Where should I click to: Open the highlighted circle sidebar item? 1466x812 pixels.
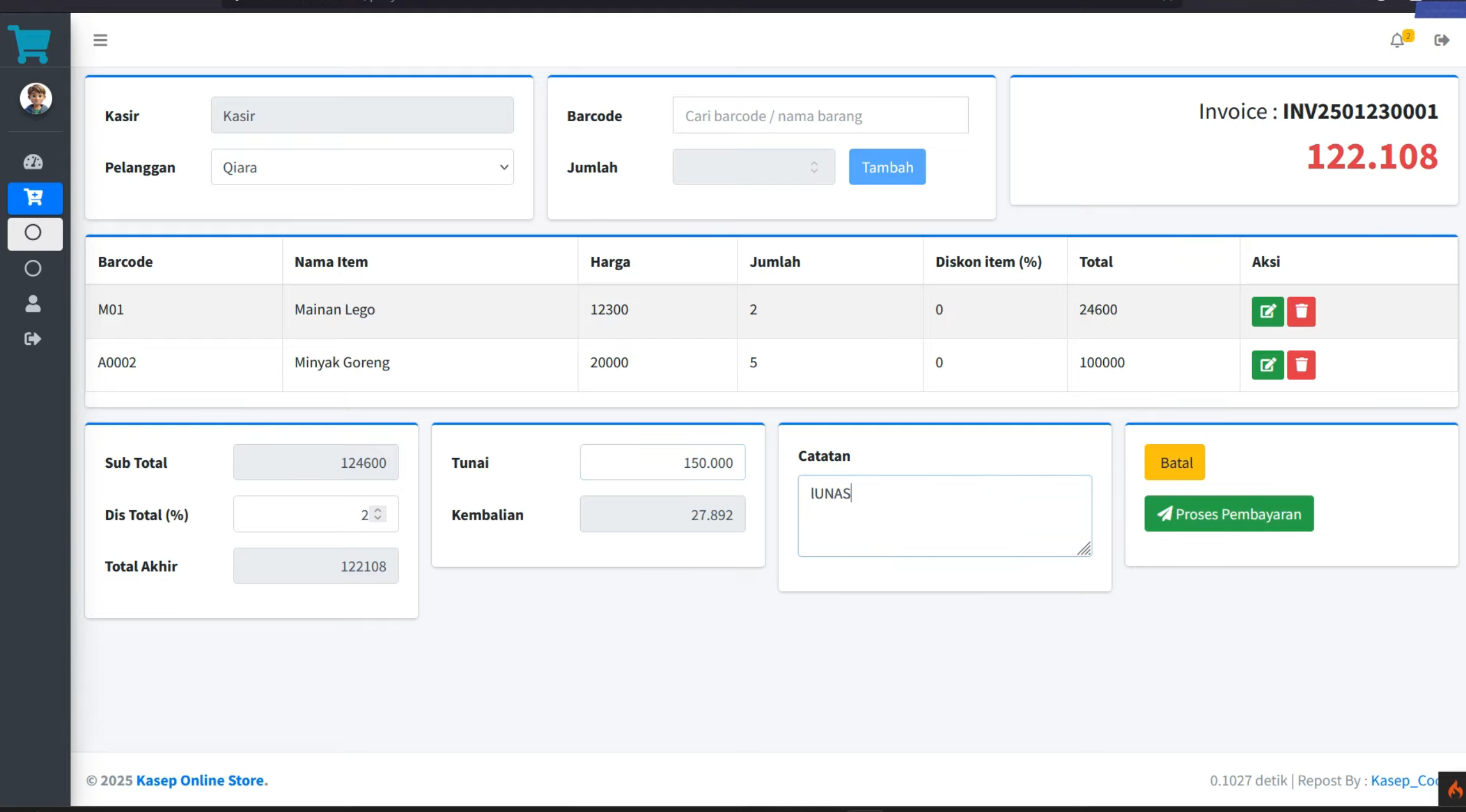coord(34,233)
